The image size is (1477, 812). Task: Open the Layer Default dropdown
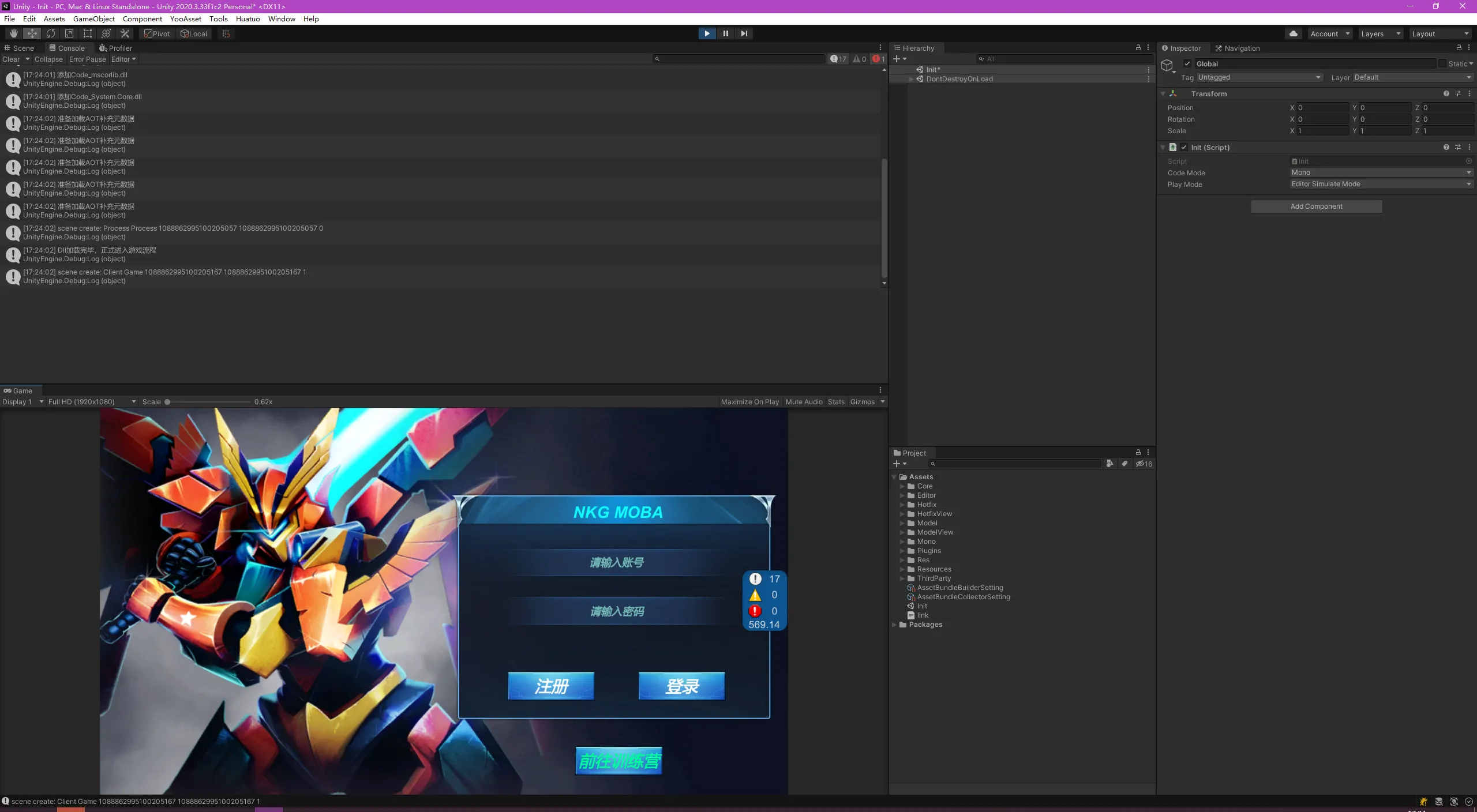(1413, 77)
